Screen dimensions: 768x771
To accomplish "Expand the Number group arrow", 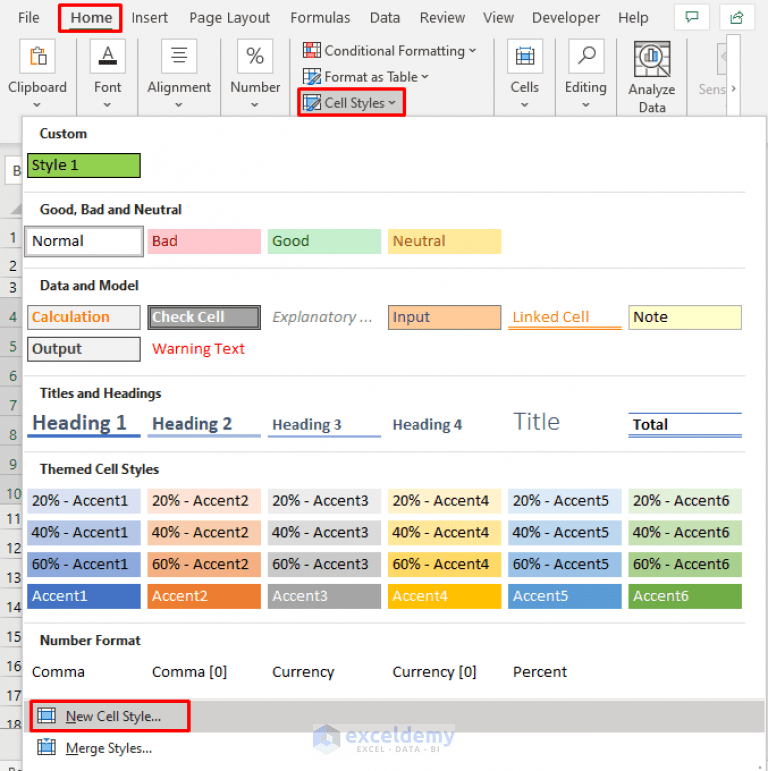I will click(x=255, y=105).
